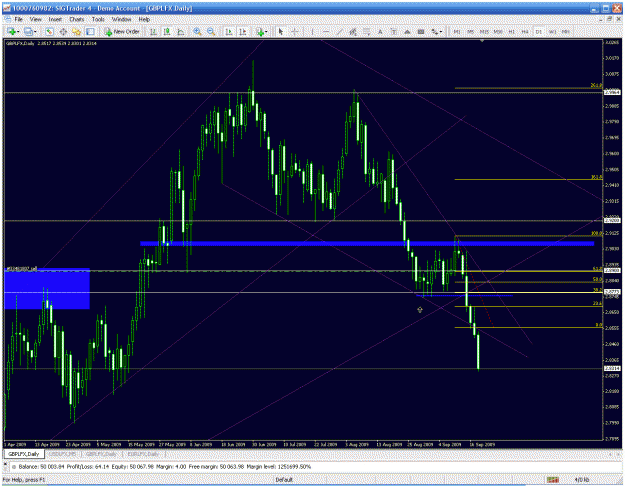Select the text label tool

click(393, 31)
